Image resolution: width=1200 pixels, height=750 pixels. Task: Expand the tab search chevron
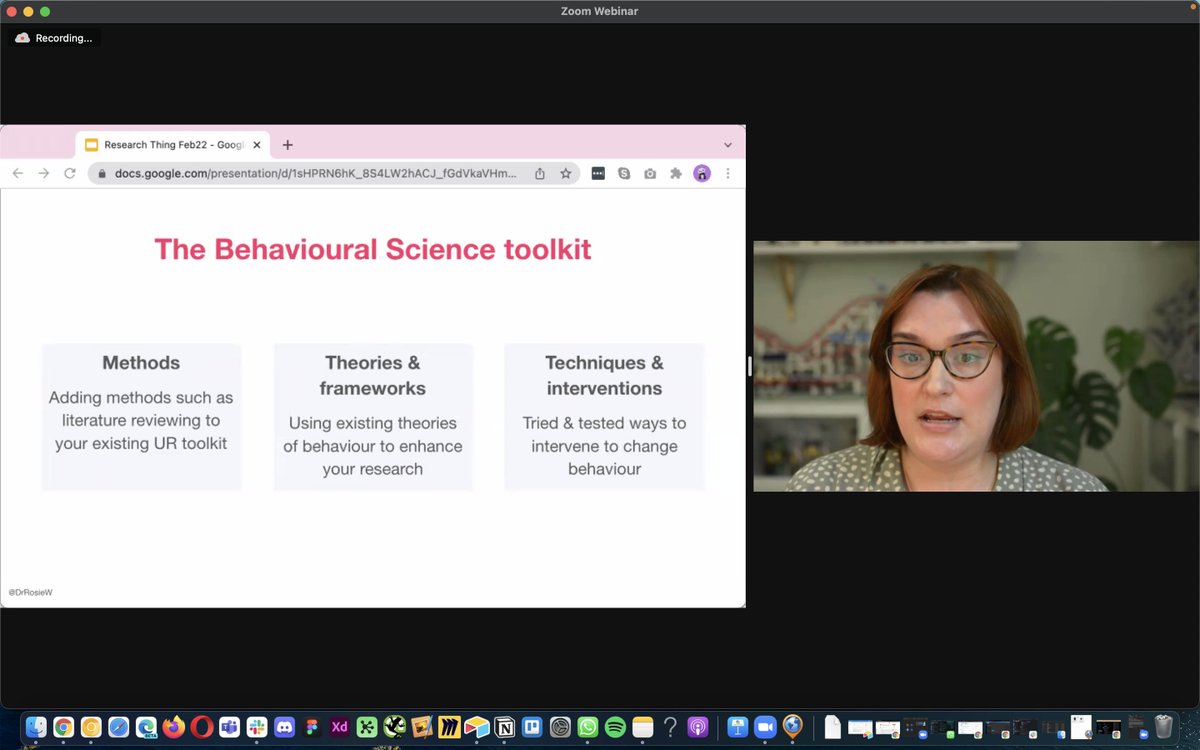pos(728,144)
